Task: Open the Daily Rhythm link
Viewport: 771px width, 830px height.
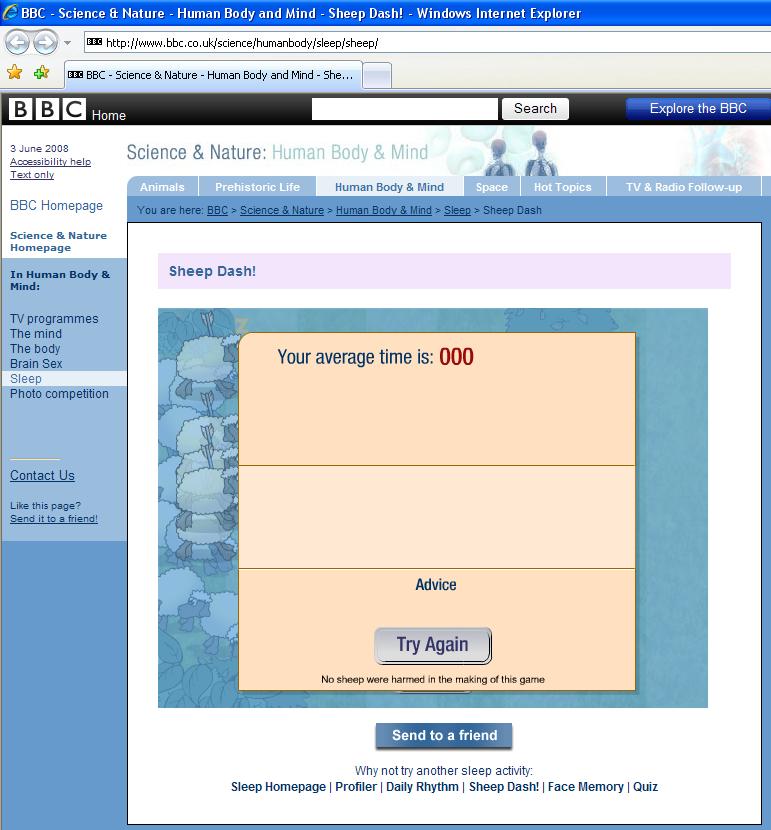Action: tap(422, 787)
